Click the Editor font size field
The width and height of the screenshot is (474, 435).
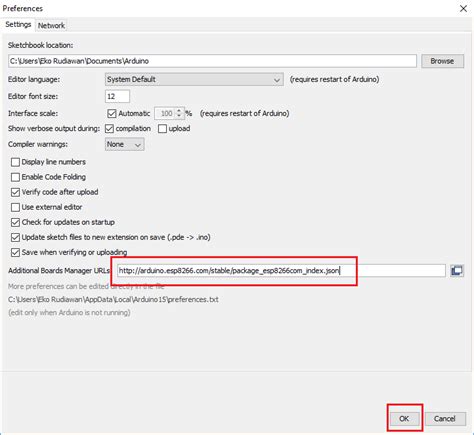tap(117, 96)
